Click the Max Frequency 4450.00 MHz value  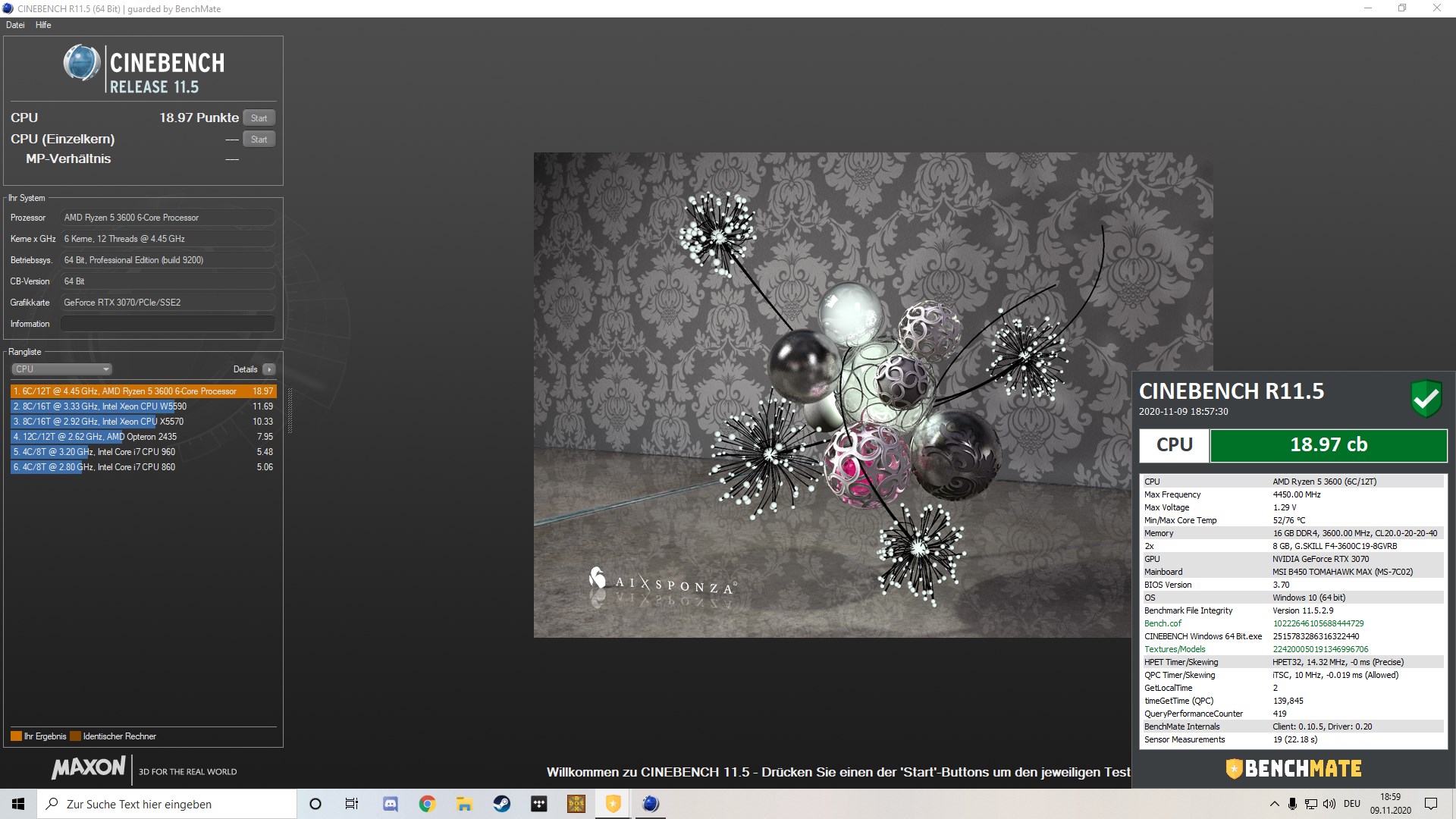click(1297, 494)
